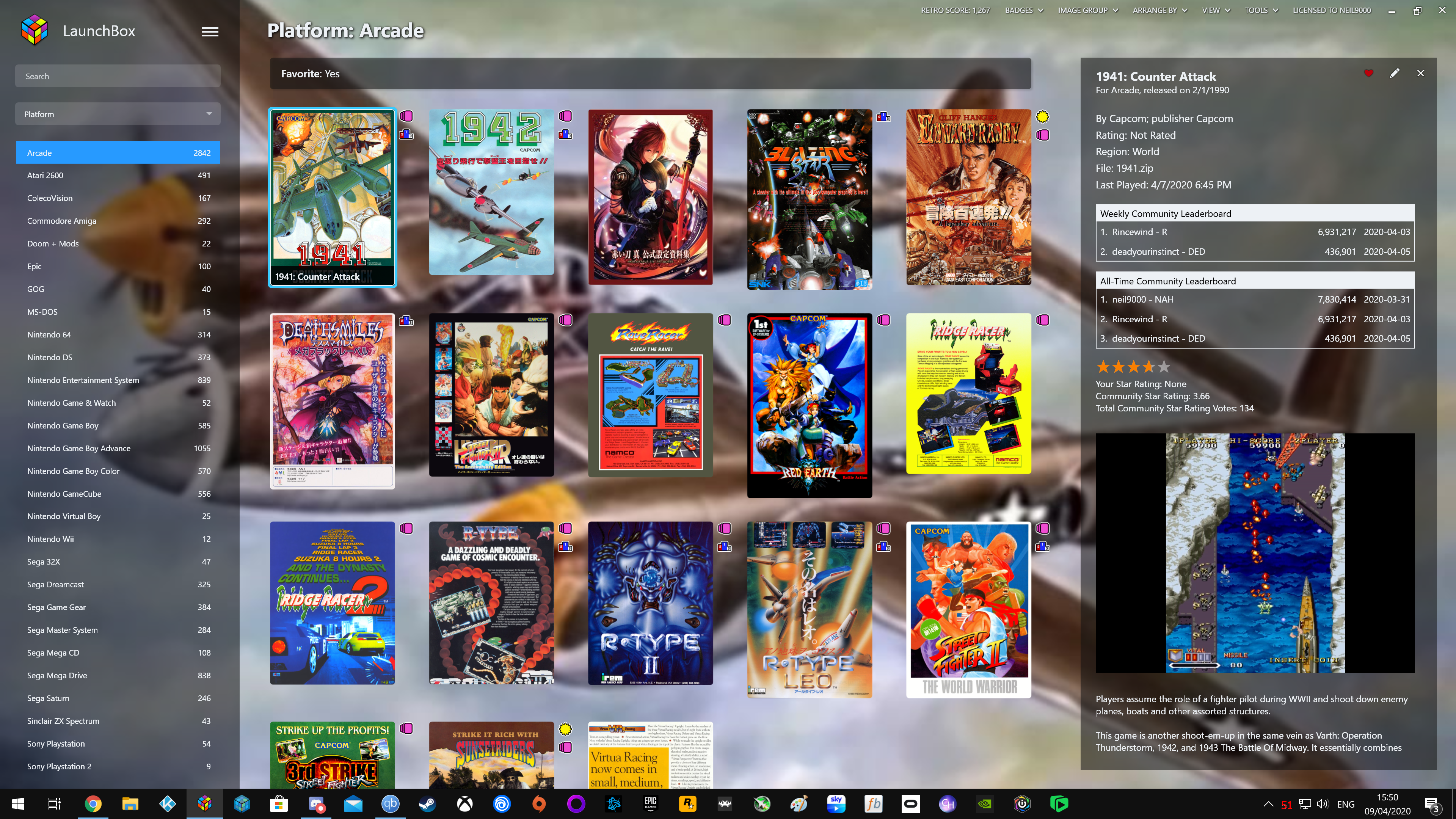This screenshot has height=819, width=1456.
Task: Select the 1942 game cover
Action: pos(491,192)
